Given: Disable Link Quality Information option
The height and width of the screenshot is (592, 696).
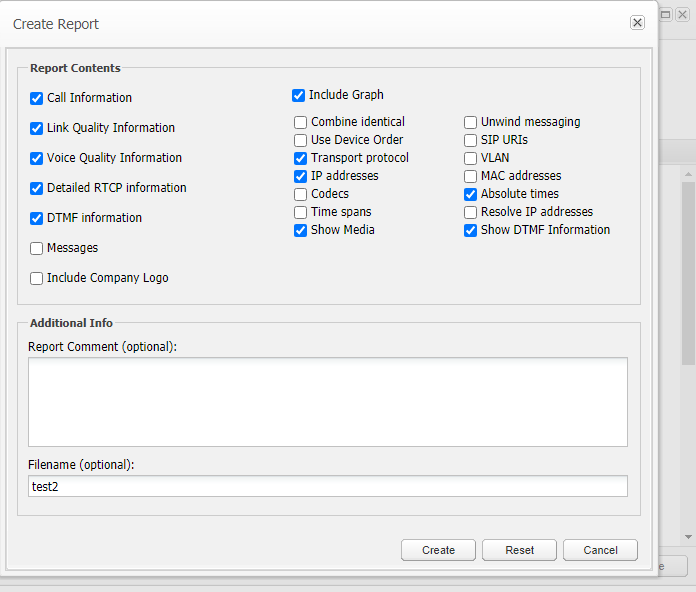Looking at the screenshot, I should [x=37, y=128].
